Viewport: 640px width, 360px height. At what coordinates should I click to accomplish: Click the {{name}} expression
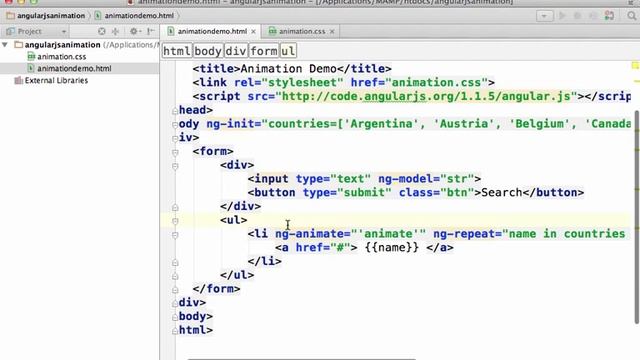point(392,248)
